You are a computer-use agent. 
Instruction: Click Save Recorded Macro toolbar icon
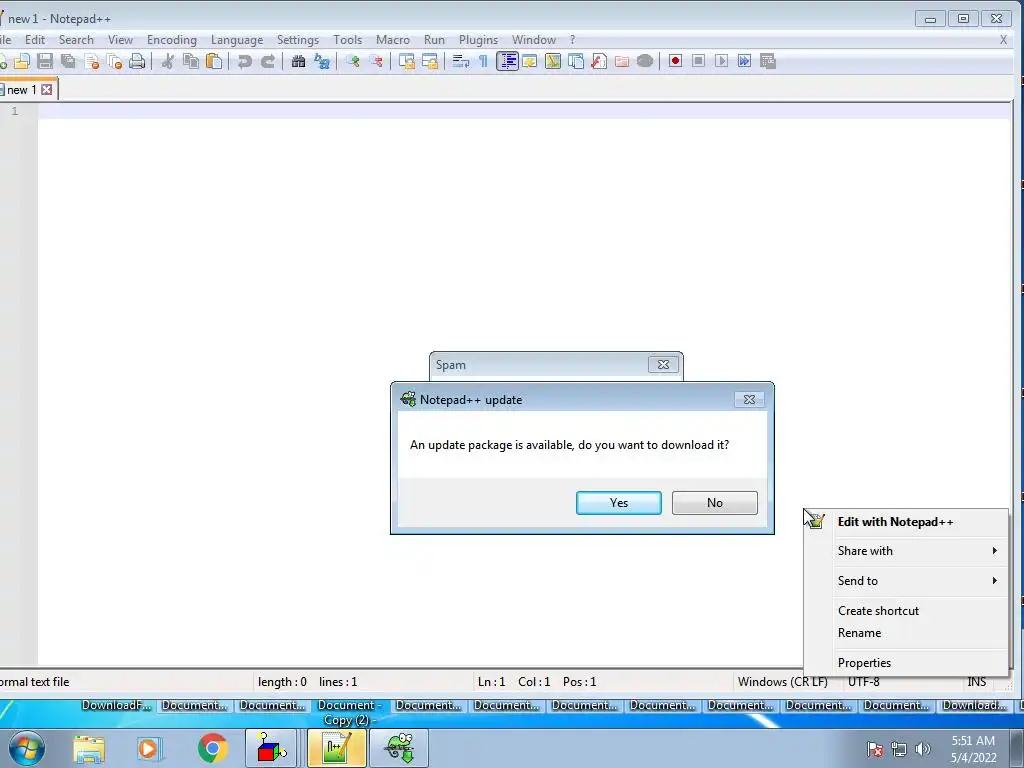coord(767,61)
